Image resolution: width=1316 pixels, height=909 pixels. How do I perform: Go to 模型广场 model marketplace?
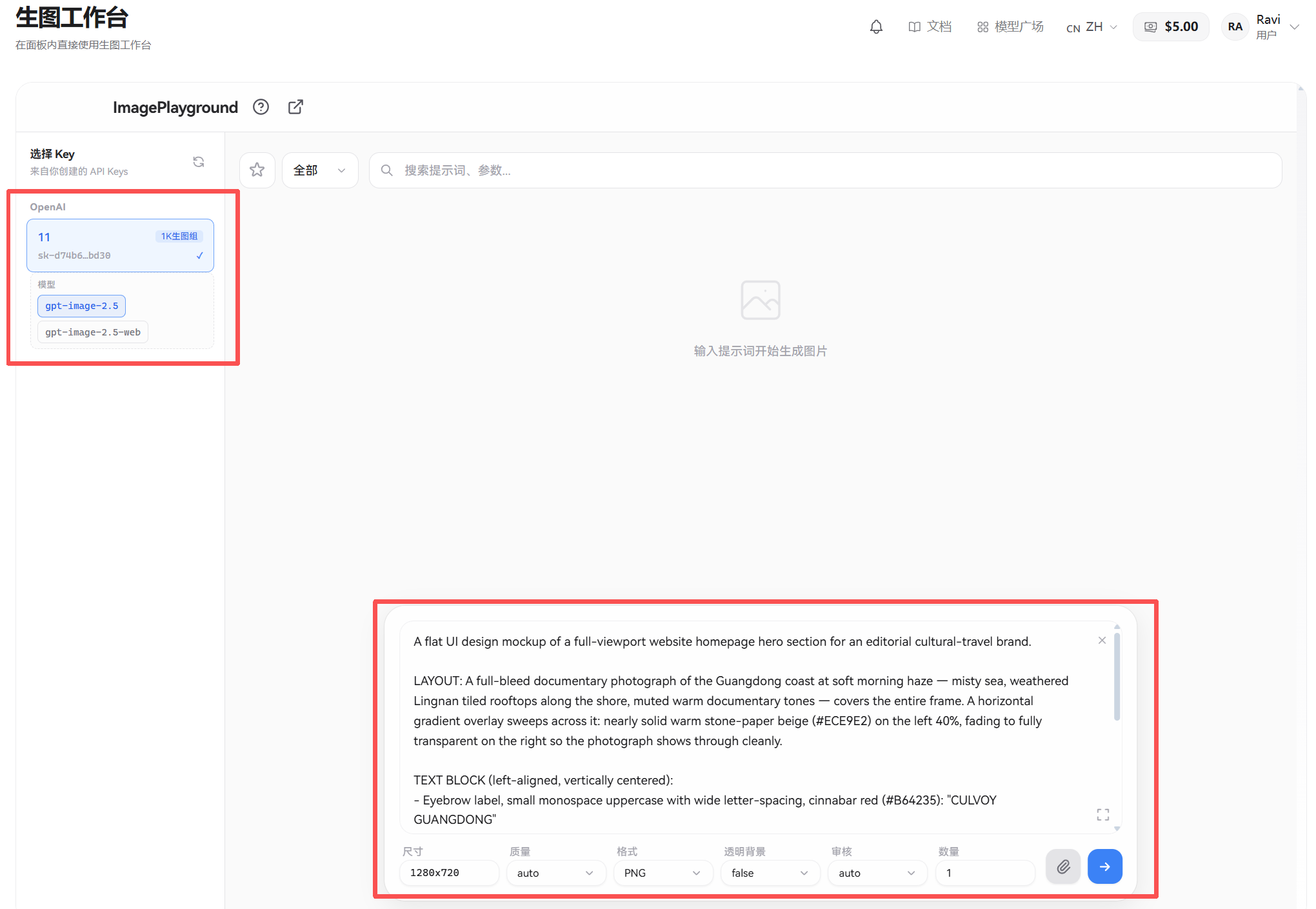point(1010,26)
